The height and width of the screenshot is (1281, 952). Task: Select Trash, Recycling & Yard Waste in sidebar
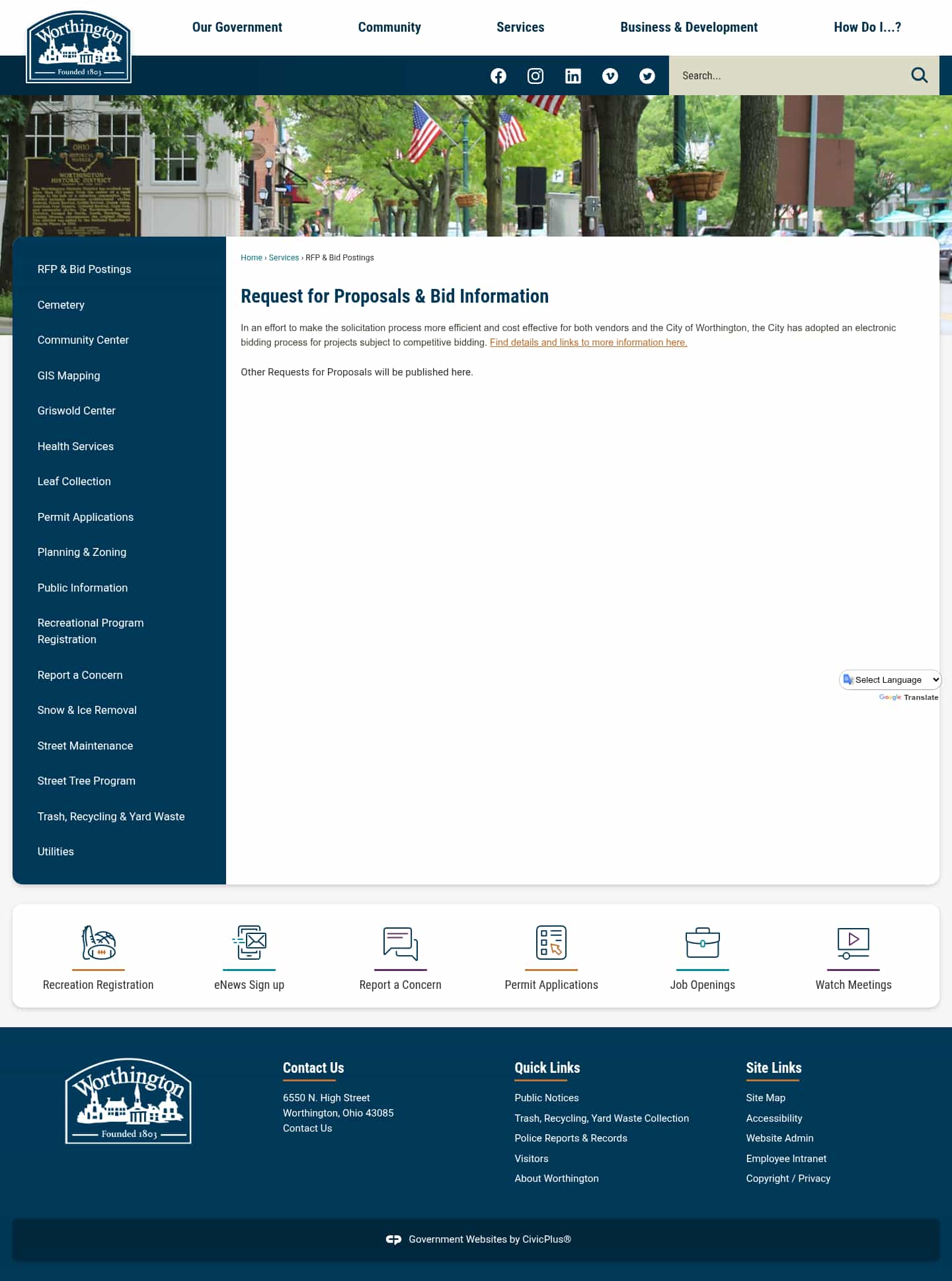111,816
